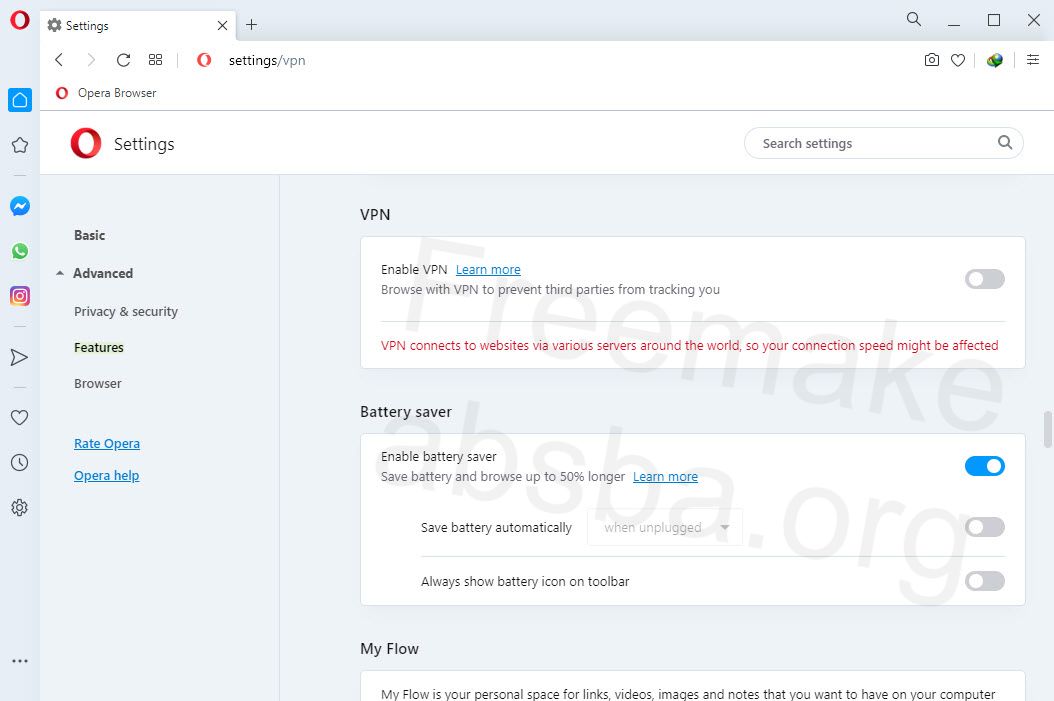Click the red VPN connection speed warning text
Image resolution: width=1054 pixels, height=701 pixels.
689,345
